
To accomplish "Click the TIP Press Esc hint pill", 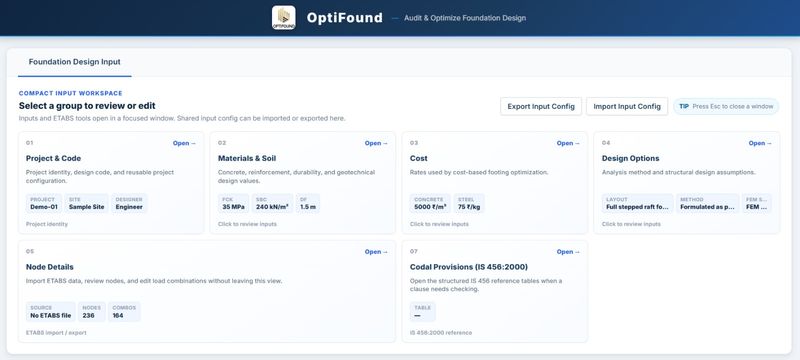I will (726, 107).
